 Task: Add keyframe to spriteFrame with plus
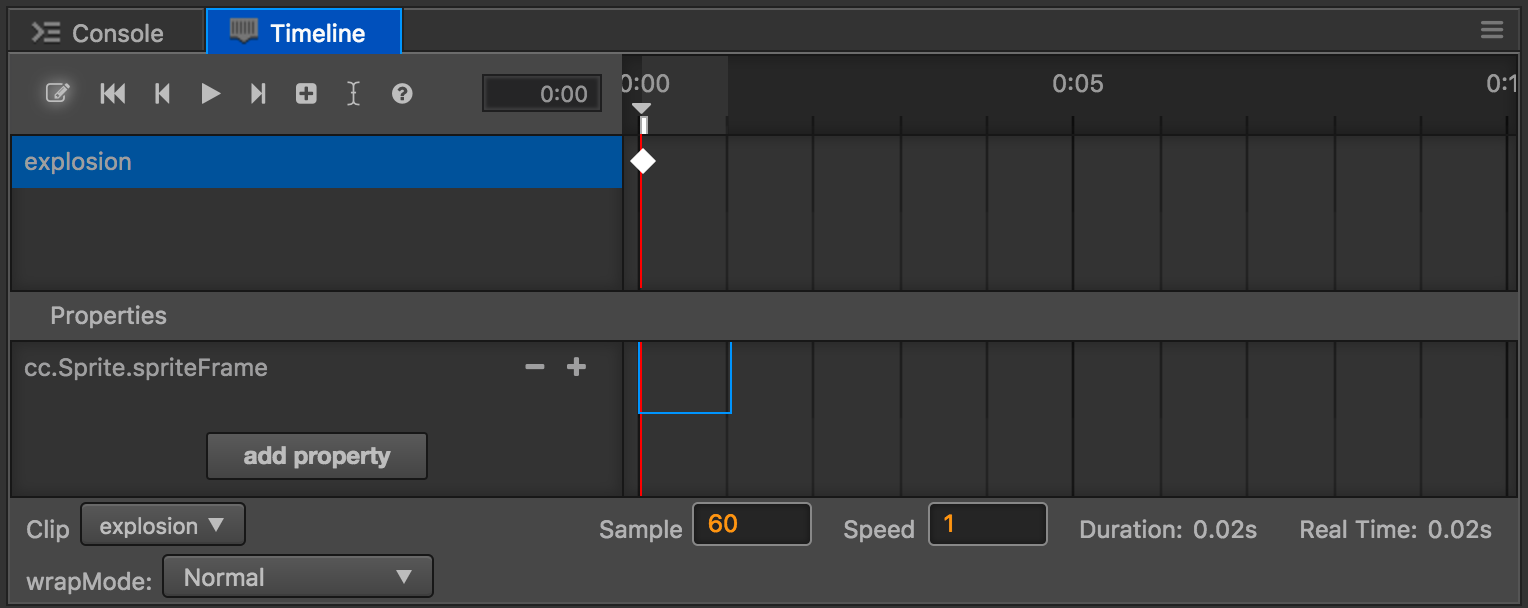point(576,367)
